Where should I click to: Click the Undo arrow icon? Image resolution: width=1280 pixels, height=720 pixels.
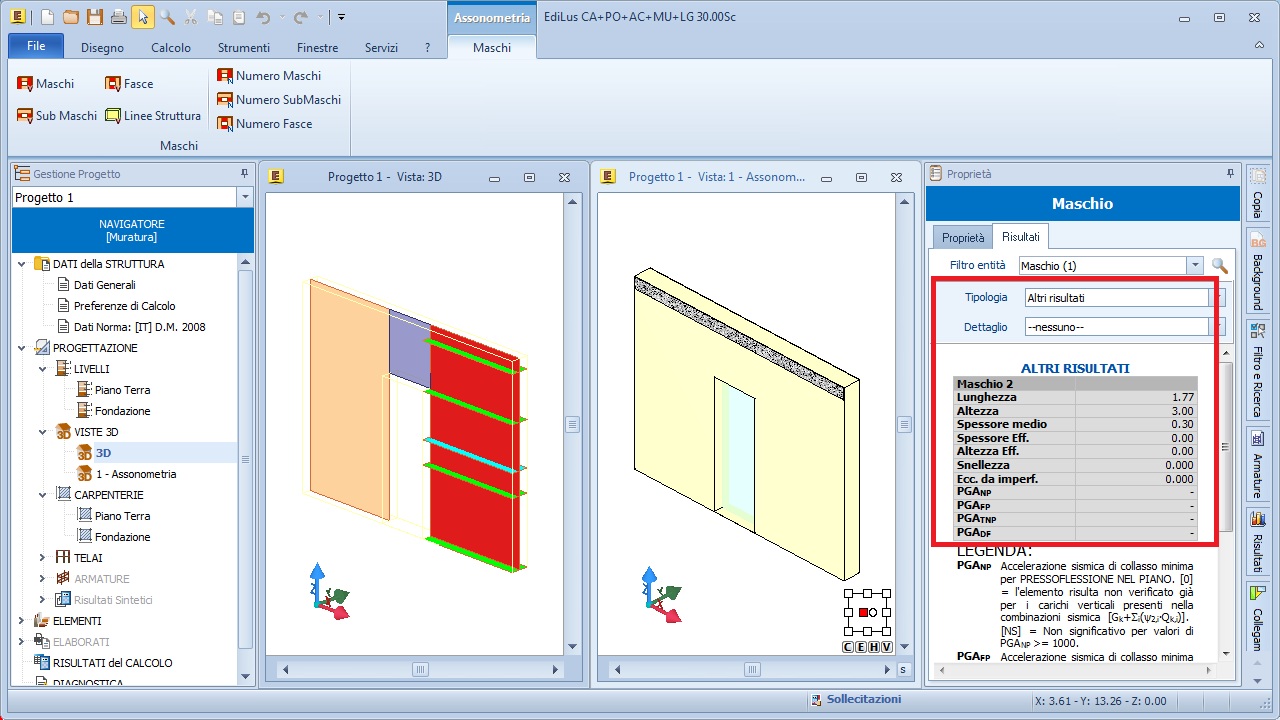tap(263, 17)
